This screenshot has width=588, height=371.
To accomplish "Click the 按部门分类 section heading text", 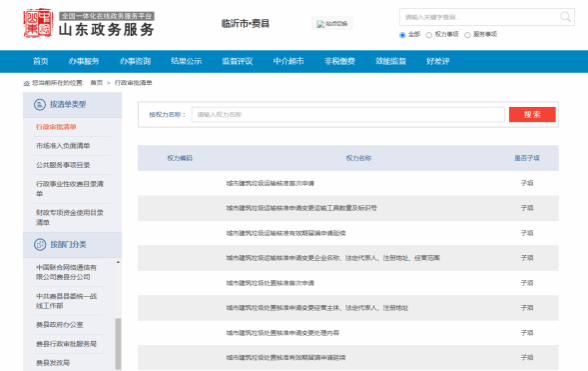I will 68,245.
